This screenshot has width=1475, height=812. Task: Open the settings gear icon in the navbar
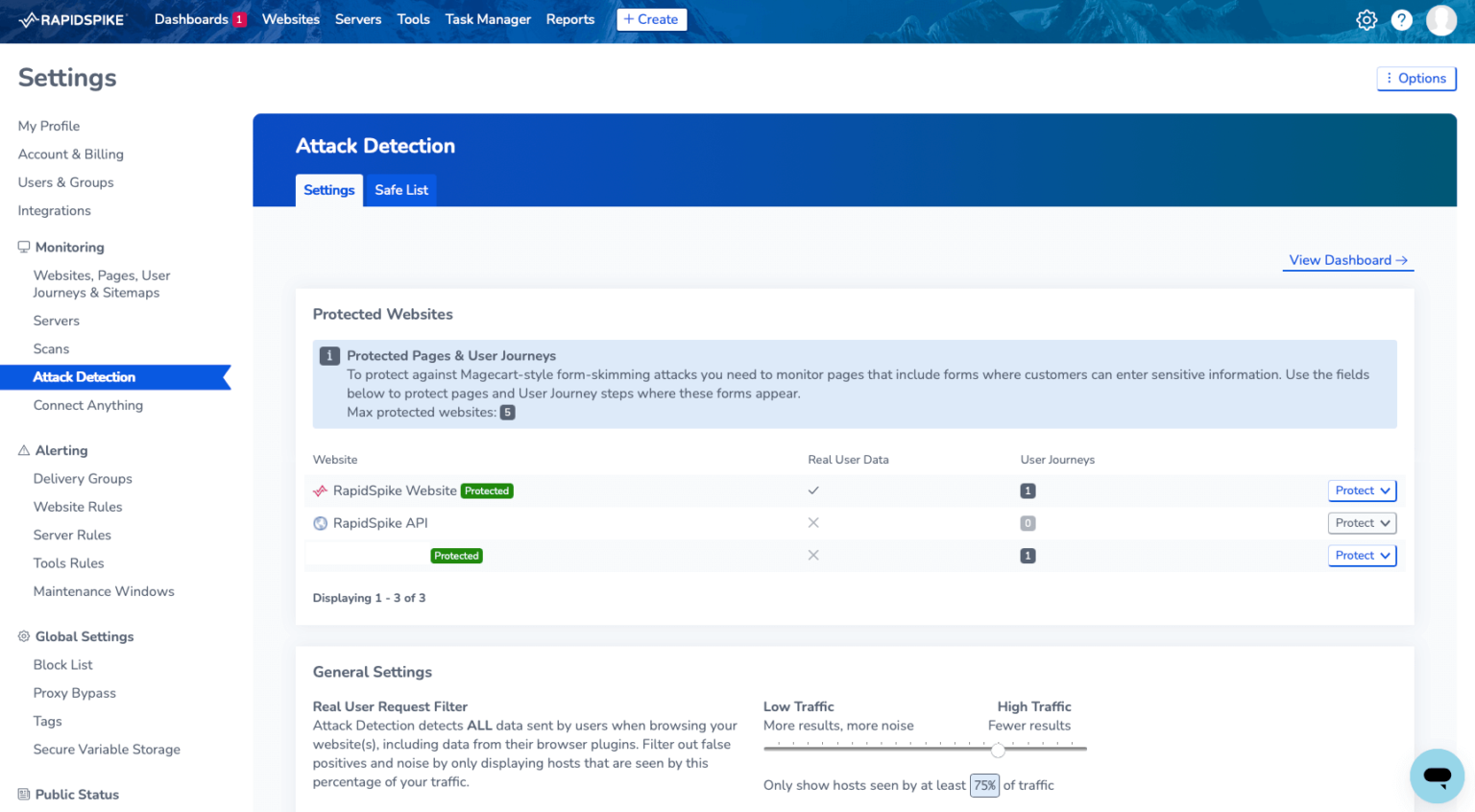pos(1366,19)
